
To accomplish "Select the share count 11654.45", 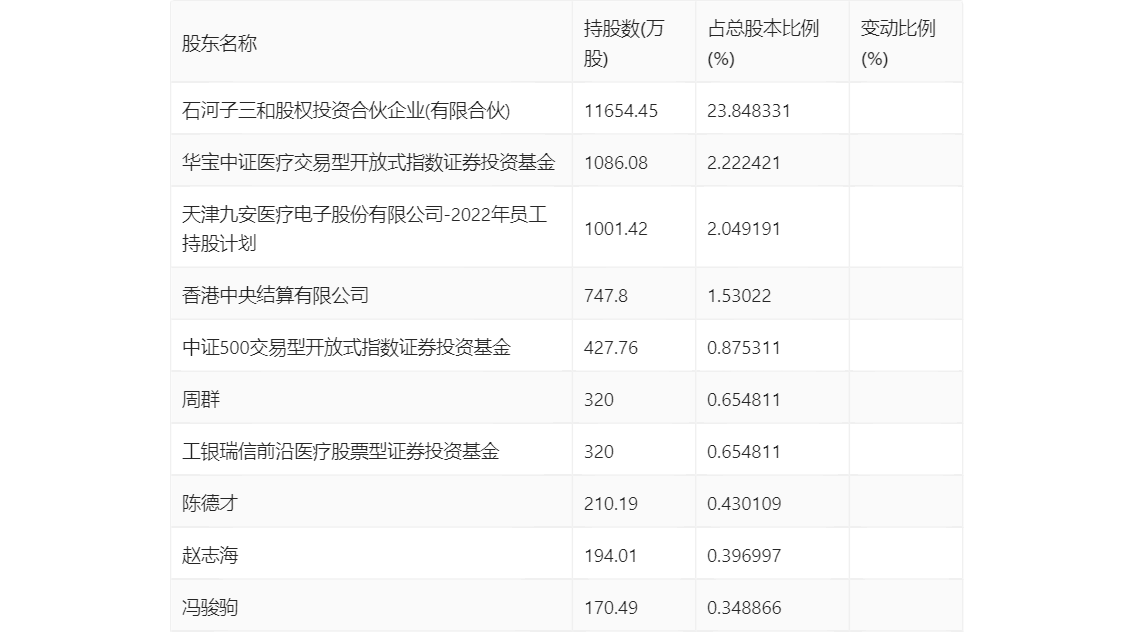I will coord(621,111).
